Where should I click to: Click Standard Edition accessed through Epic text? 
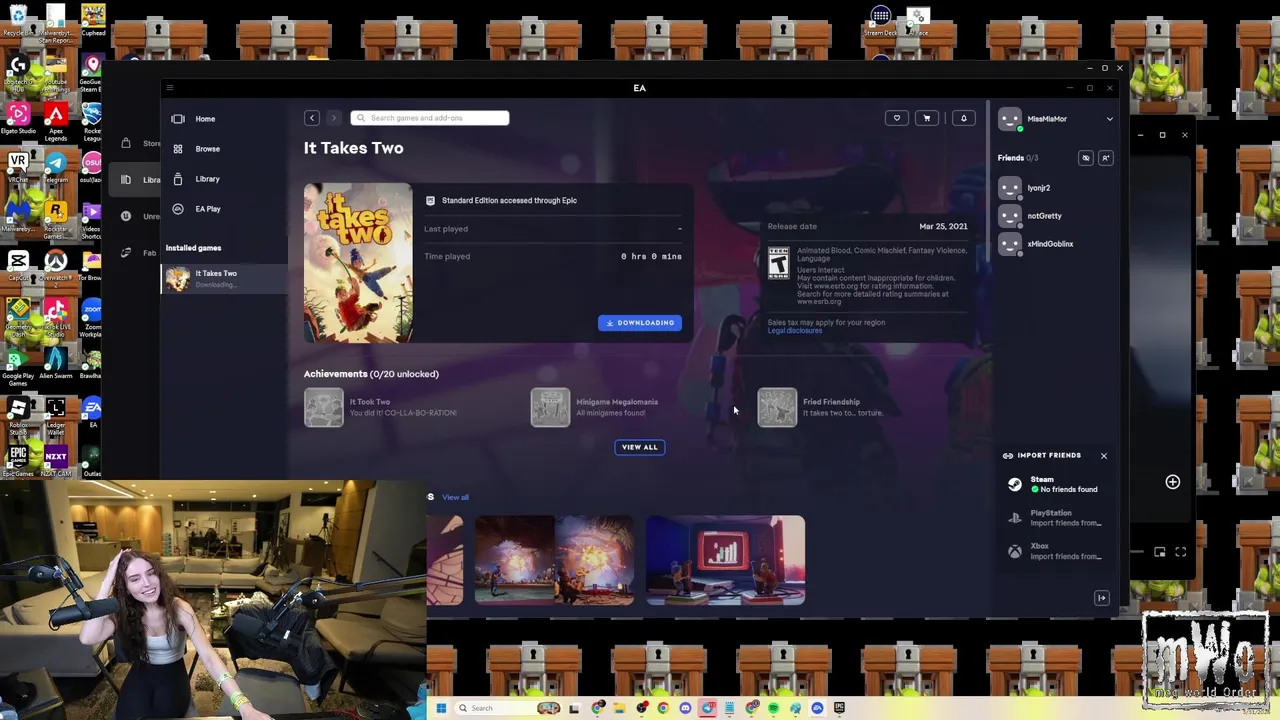pos(509,201)
